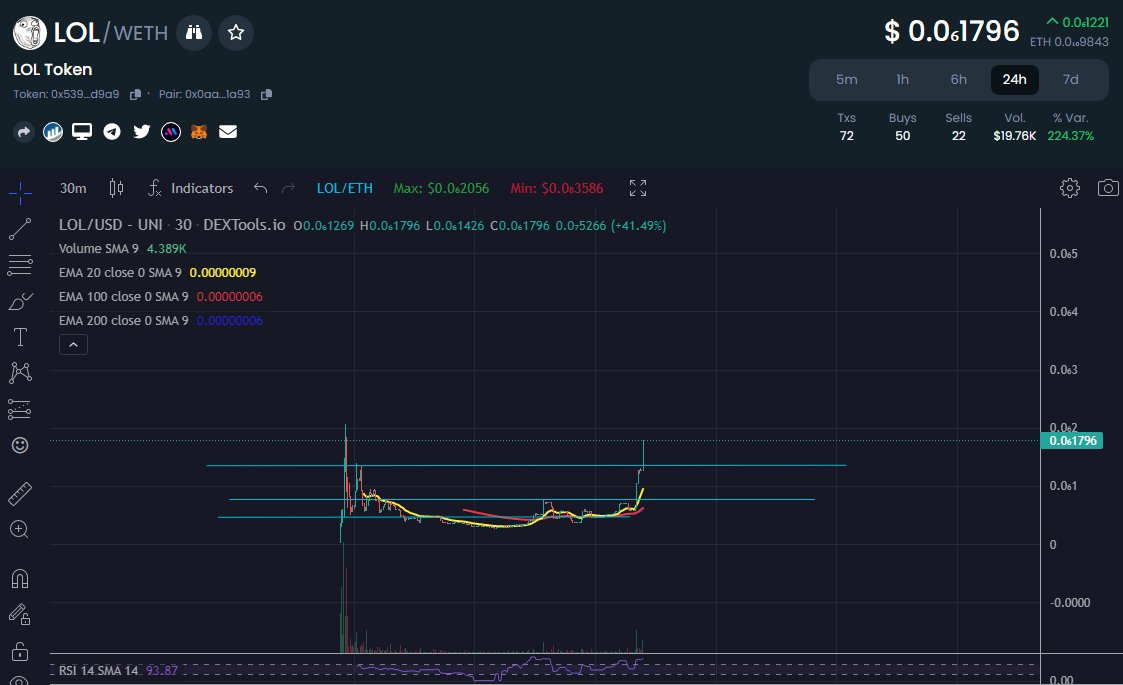Toggle magnet snap mode
Image resolution: width=1123 pixels, height=685 pixels.
click(20, 578)
